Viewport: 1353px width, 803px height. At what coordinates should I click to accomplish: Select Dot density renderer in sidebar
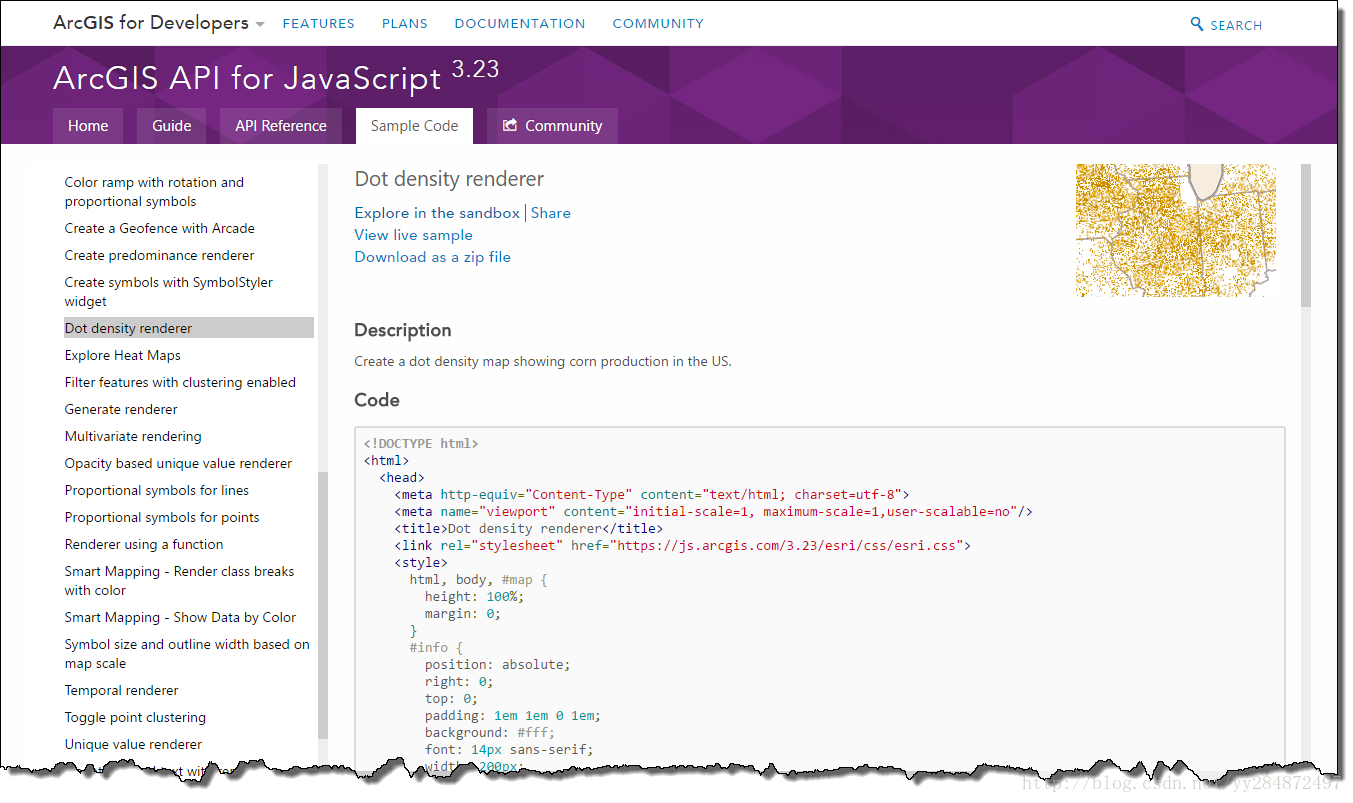tap(188, 328)
